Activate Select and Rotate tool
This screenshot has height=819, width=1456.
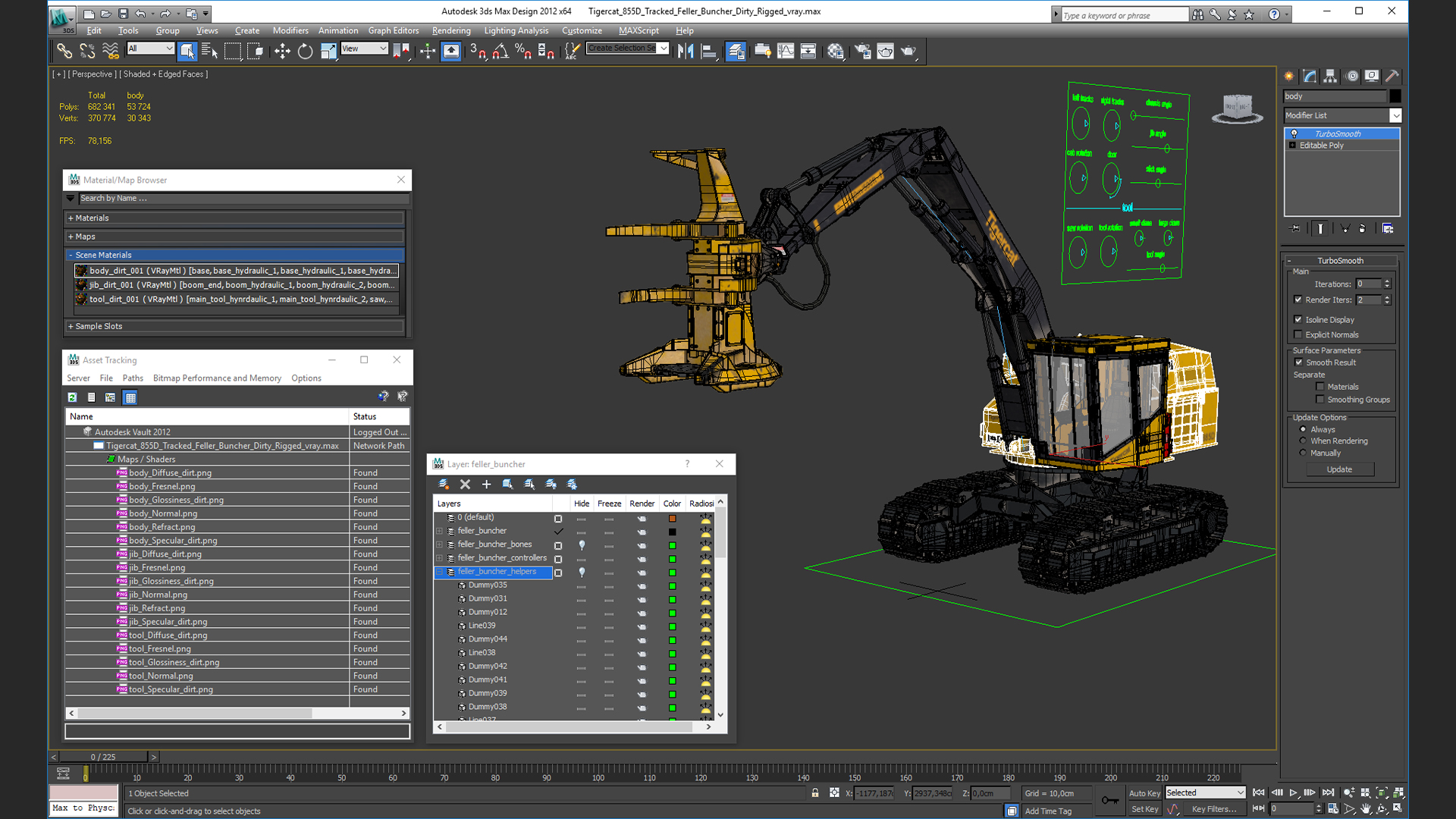[305, 51]
